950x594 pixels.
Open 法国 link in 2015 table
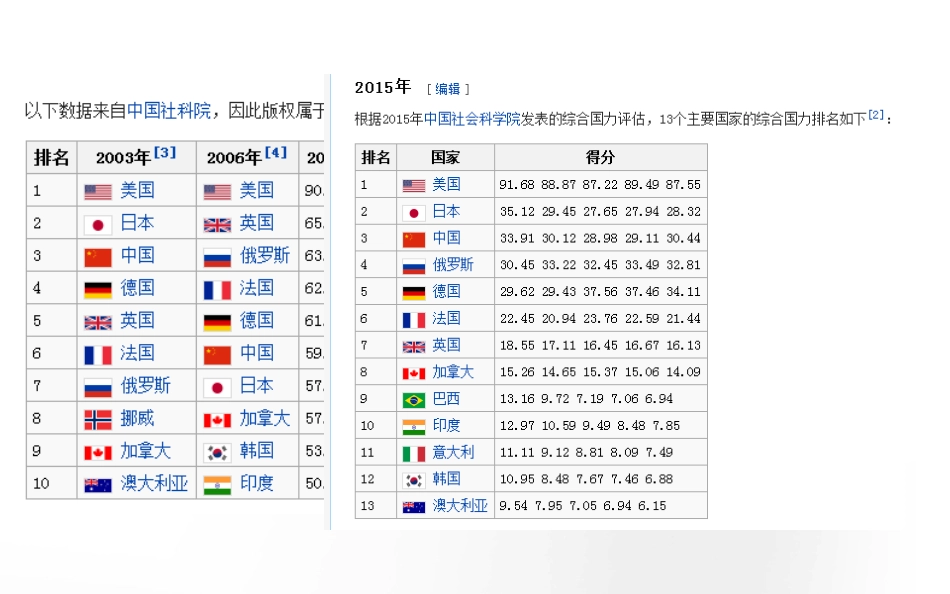(447, 318)
